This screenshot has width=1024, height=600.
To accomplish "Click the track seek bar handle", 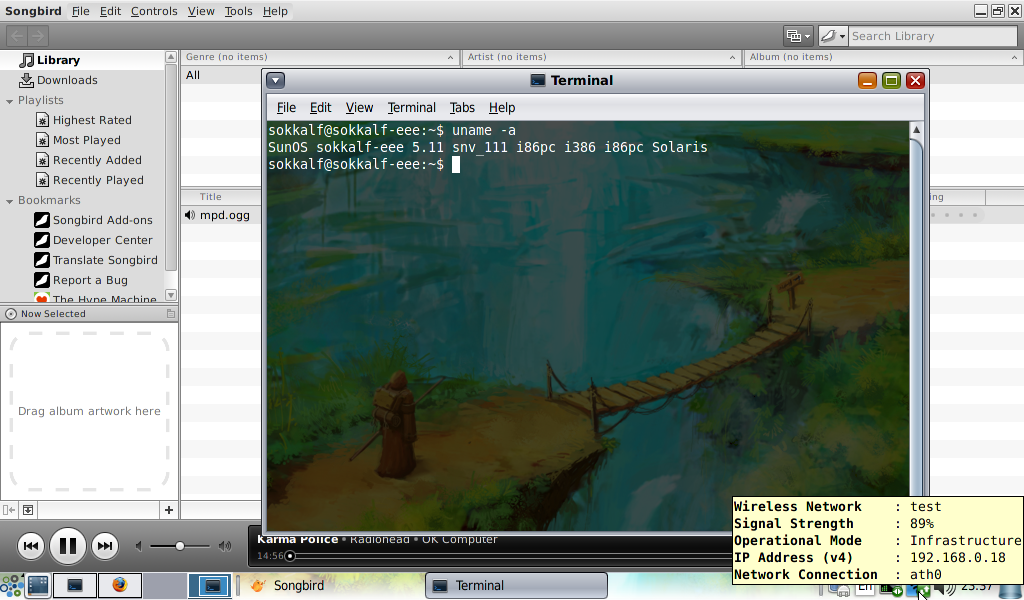I will point(290,556).
